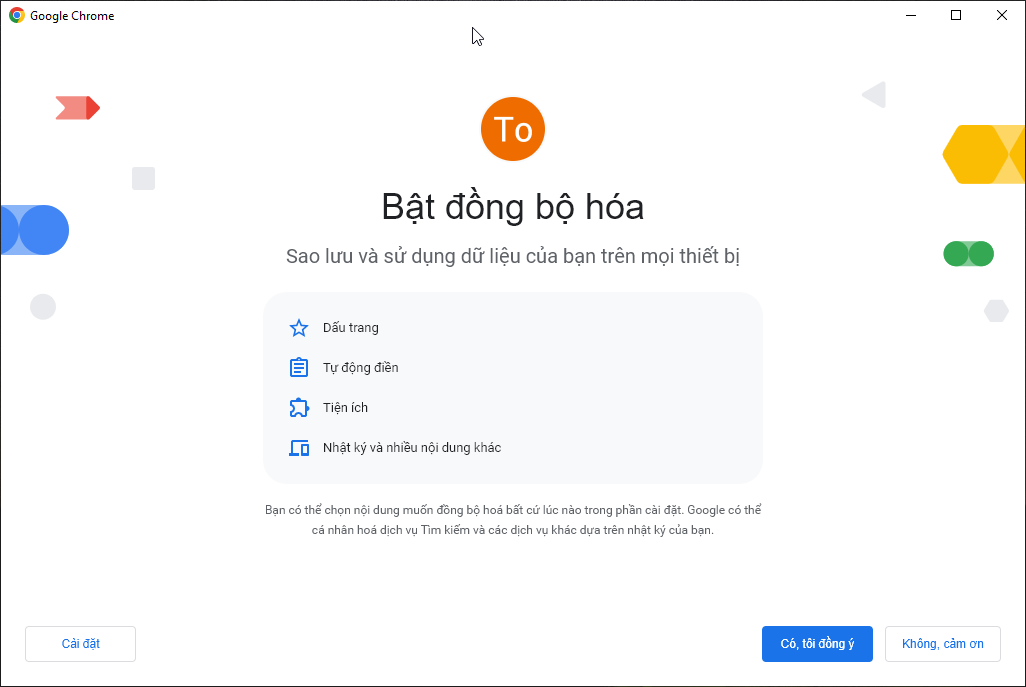Click the clipboard autofill icon
This screenshot has width=1026, height=687.
click(298, 368)
